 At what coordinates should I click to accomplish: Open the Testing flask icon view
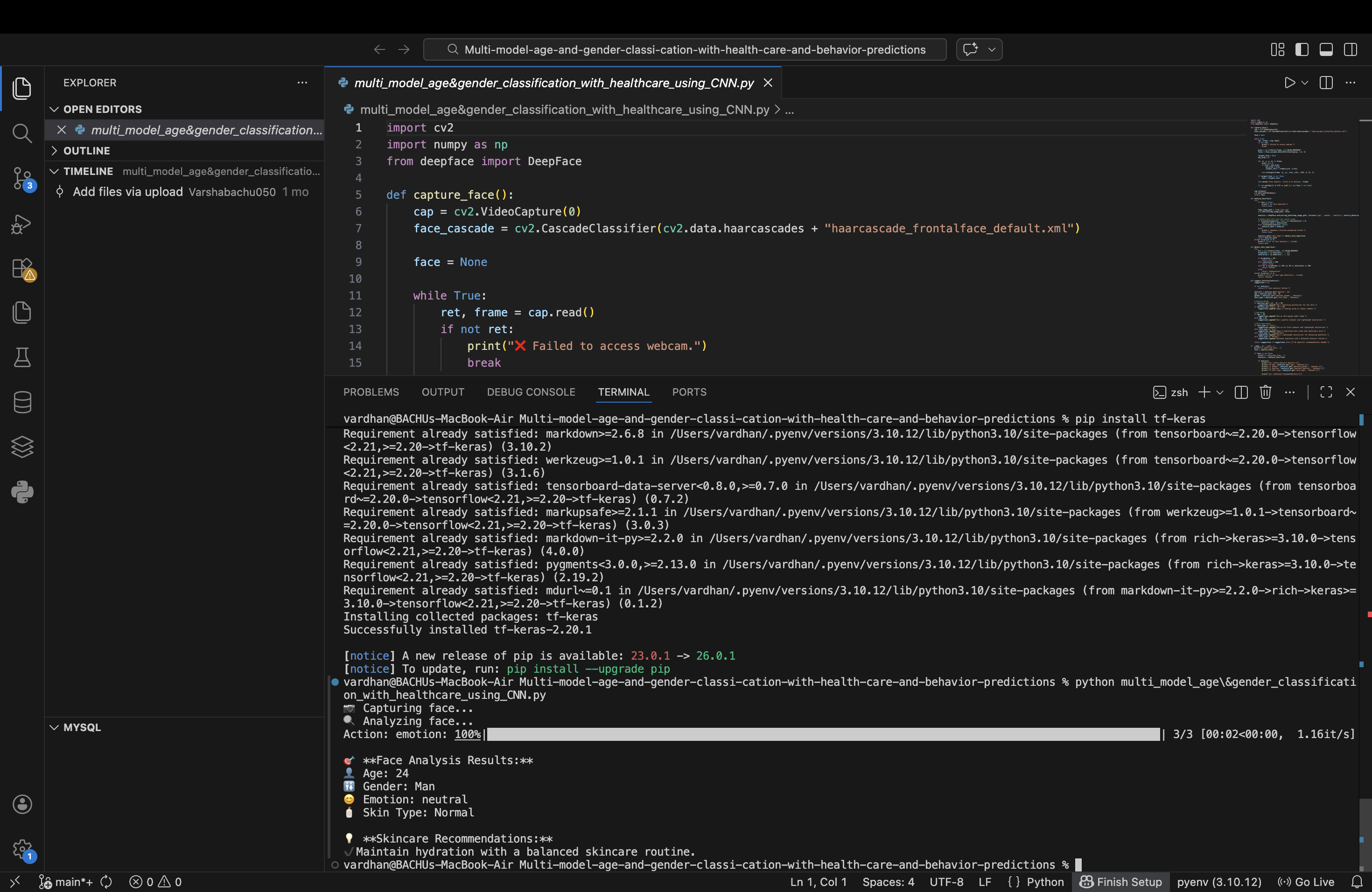click(x=22, y=357)
